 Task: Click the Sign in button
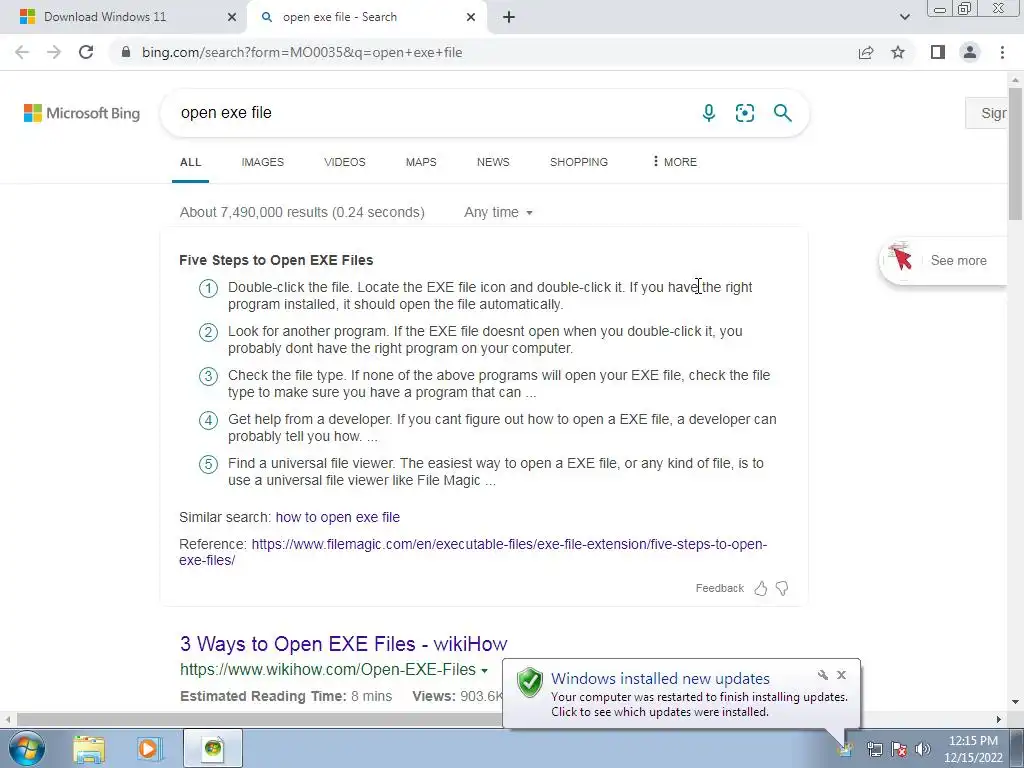pyautogui.click(x=987, y=113)
